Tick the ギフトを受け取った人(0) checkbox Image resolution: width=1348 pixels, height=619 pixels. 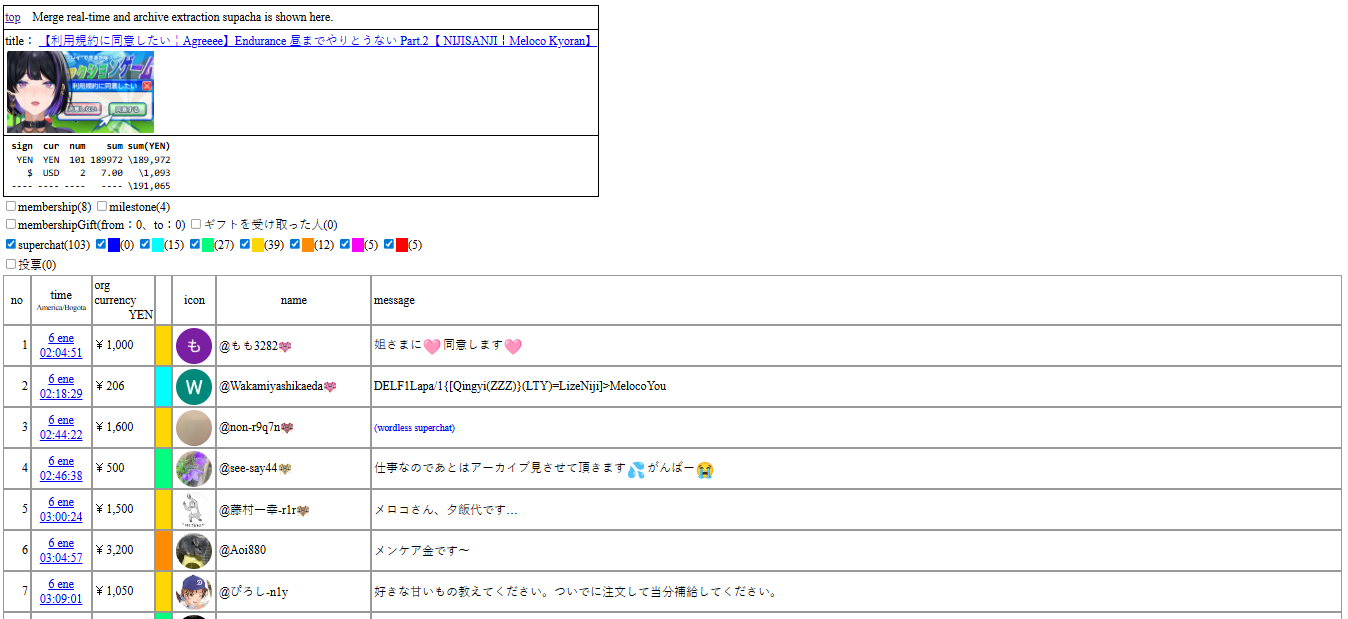(x=196, y=225)
